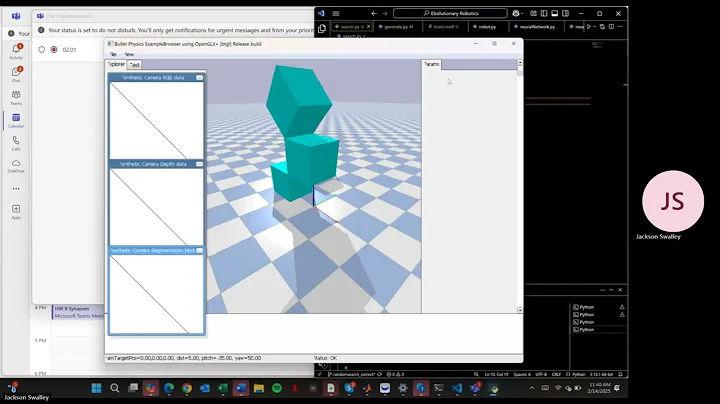Viewport: 720px width, 404px height.
Task: Open the Teams section icon in Teams
Action: point(16,97)
